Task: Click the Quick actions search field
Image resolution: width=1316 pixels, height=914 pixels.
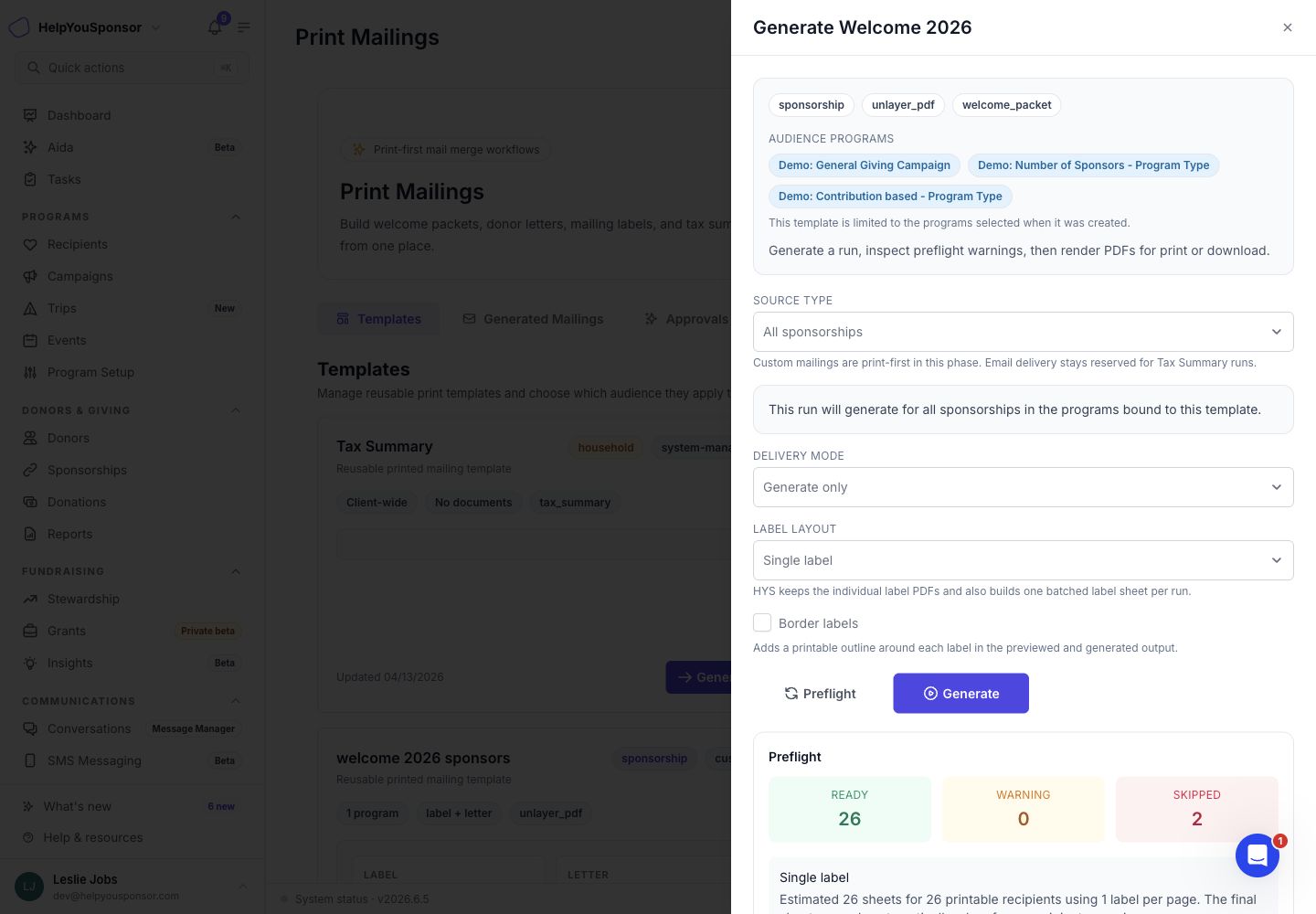Action: pos(132,68)
